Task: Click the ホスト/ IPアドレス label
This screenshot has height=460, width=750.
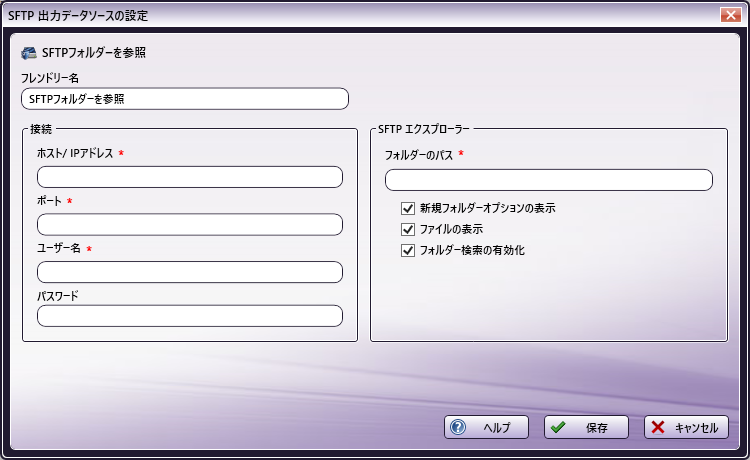Action: point(75,153)
